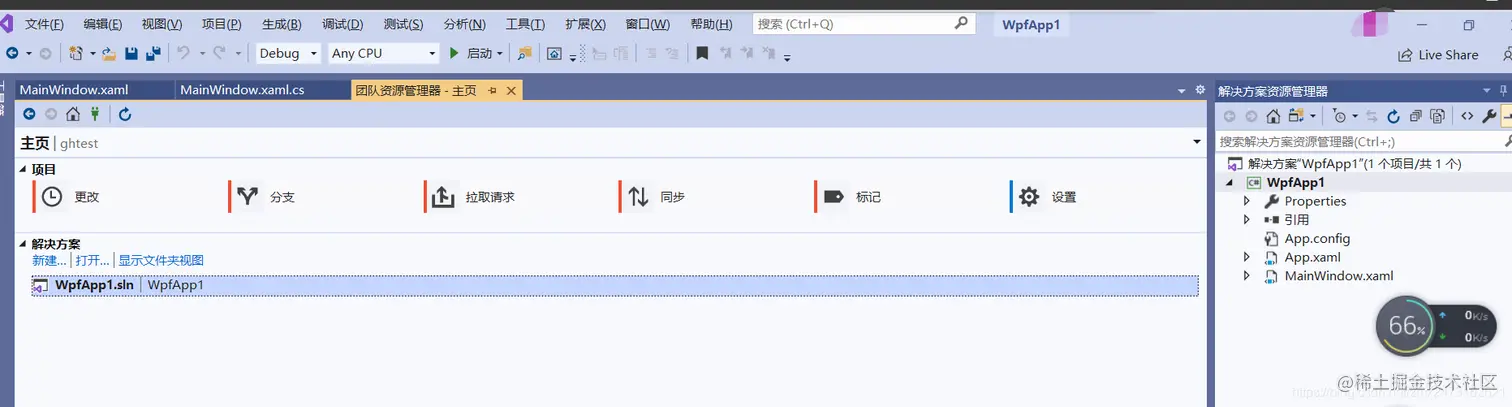Click the 新建... link
The height and width of the screenshot is (407, 1512).
pos(49,260)
